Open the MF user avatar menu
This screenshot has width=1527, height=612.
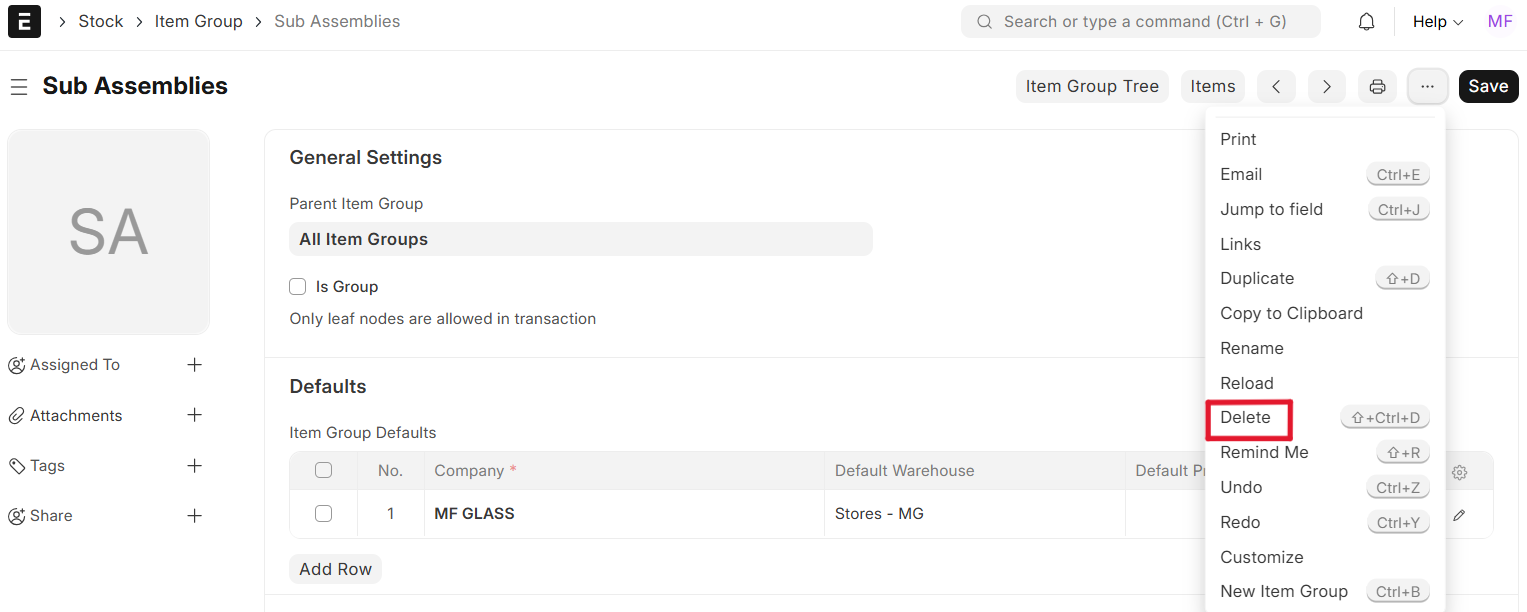[1499, 21]
